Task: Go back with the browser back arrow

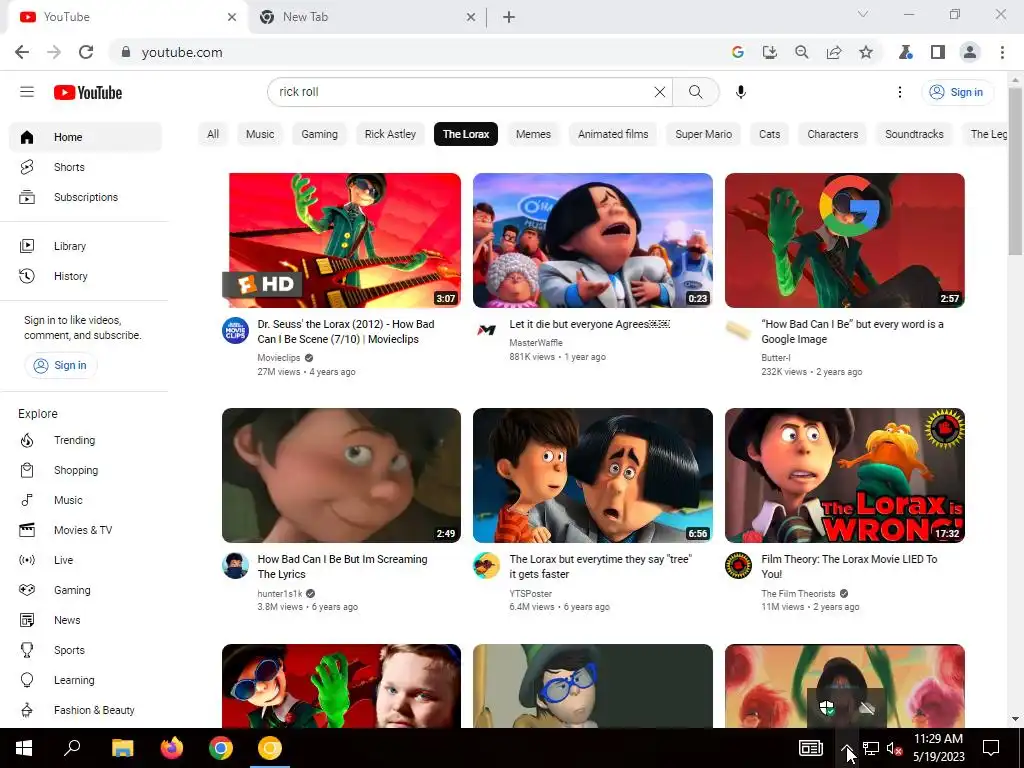Action: click(x=22, y=52)
